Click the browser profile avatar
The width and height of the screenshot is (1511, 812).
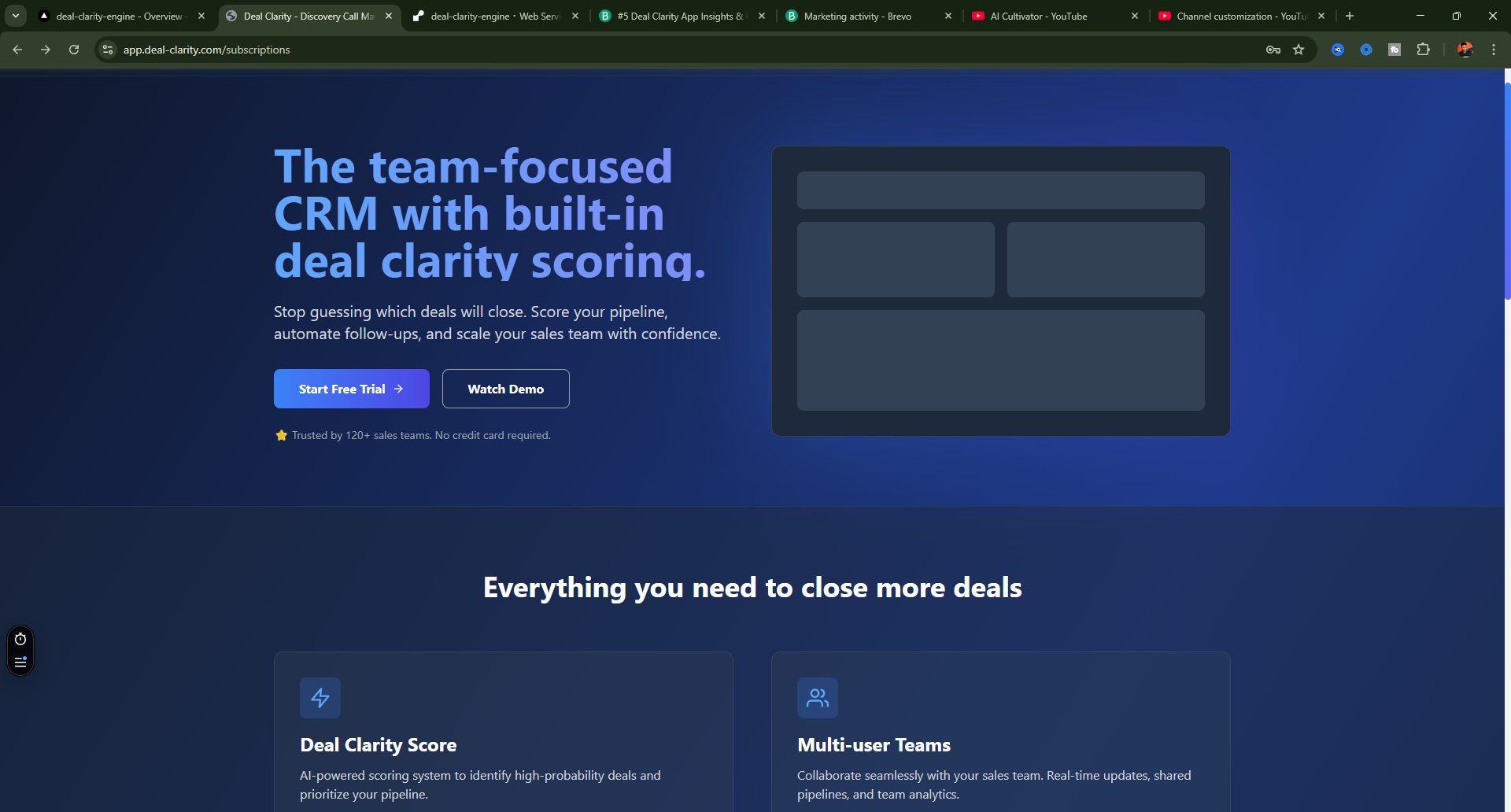pyautogui.click(x=1465, y=49)
